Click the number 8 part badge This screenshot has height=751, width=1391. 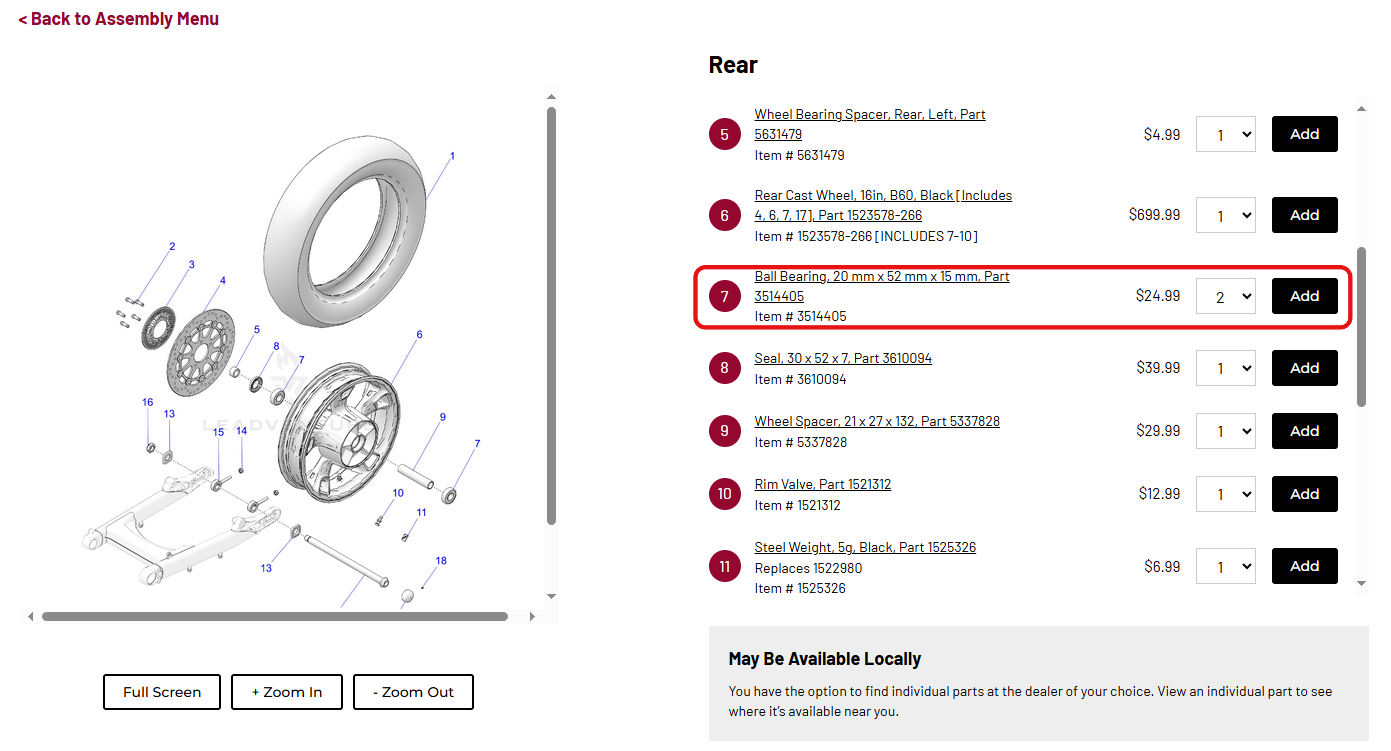click(x=725, y=368)
